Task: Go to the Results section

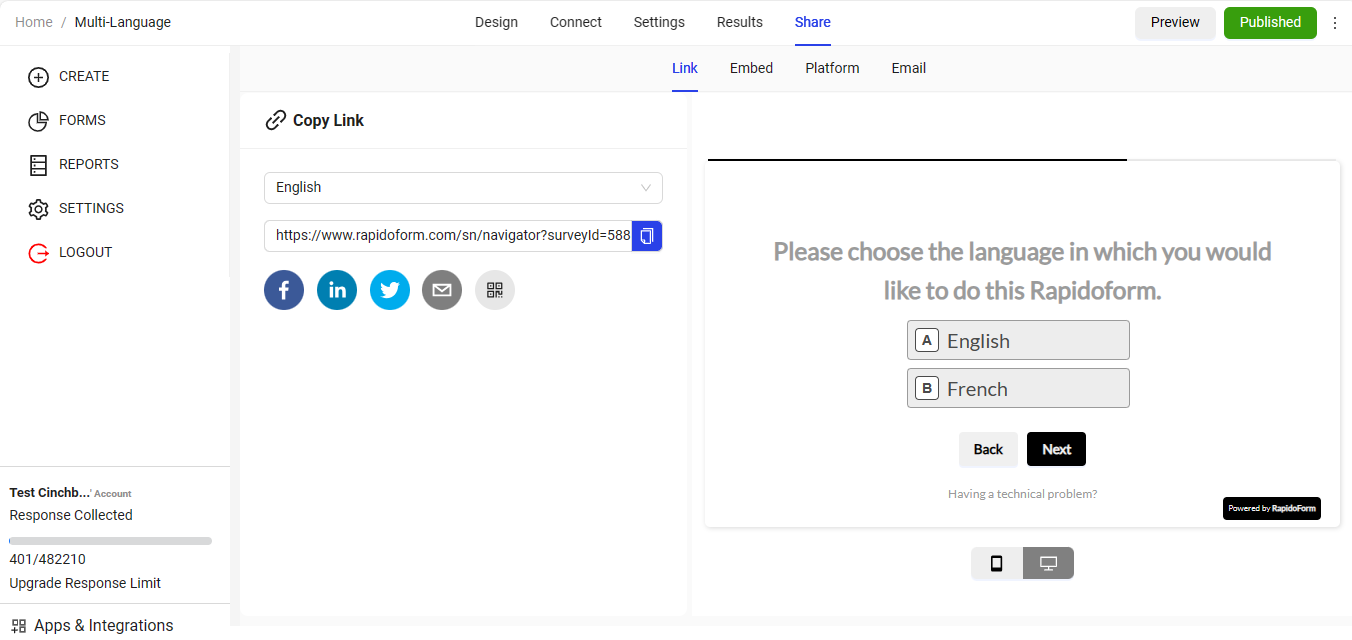Action: click(739, 22)
